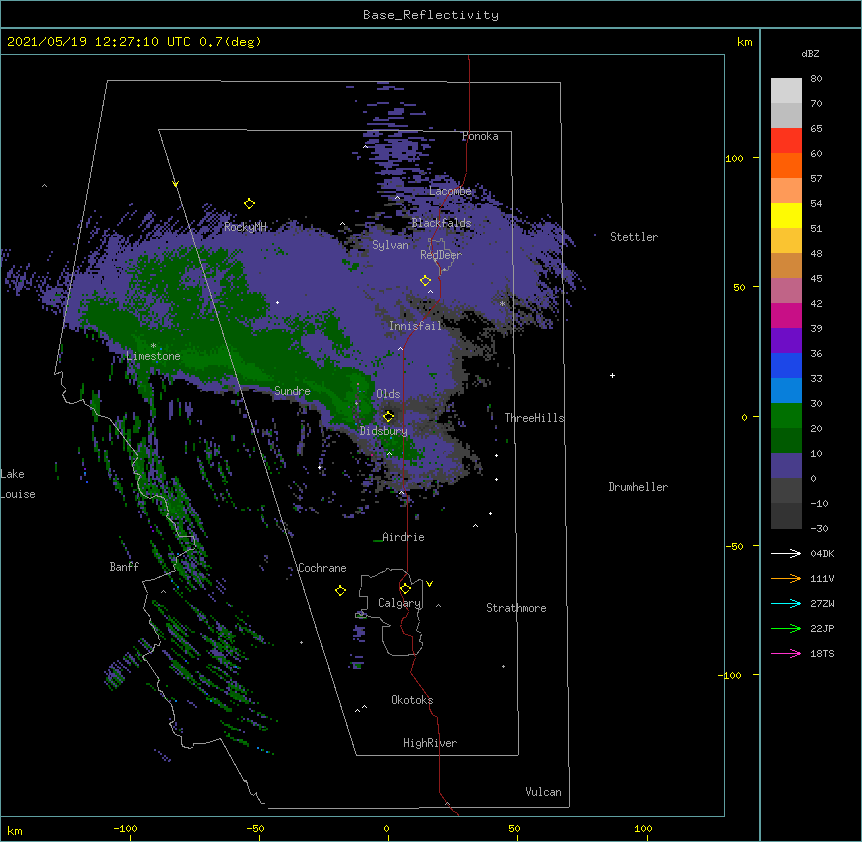Viewport: 862px width, 842px height.
Task: Click the Ponoka town label
Action: pyautogui.click(x=480, y=136)
